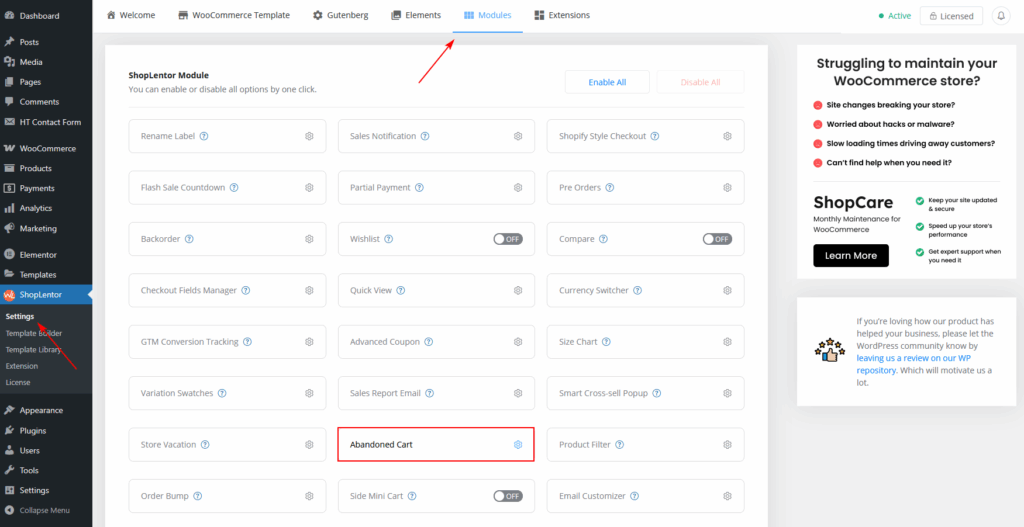Click the Licensed button
1024x527 pixels.
951,16
